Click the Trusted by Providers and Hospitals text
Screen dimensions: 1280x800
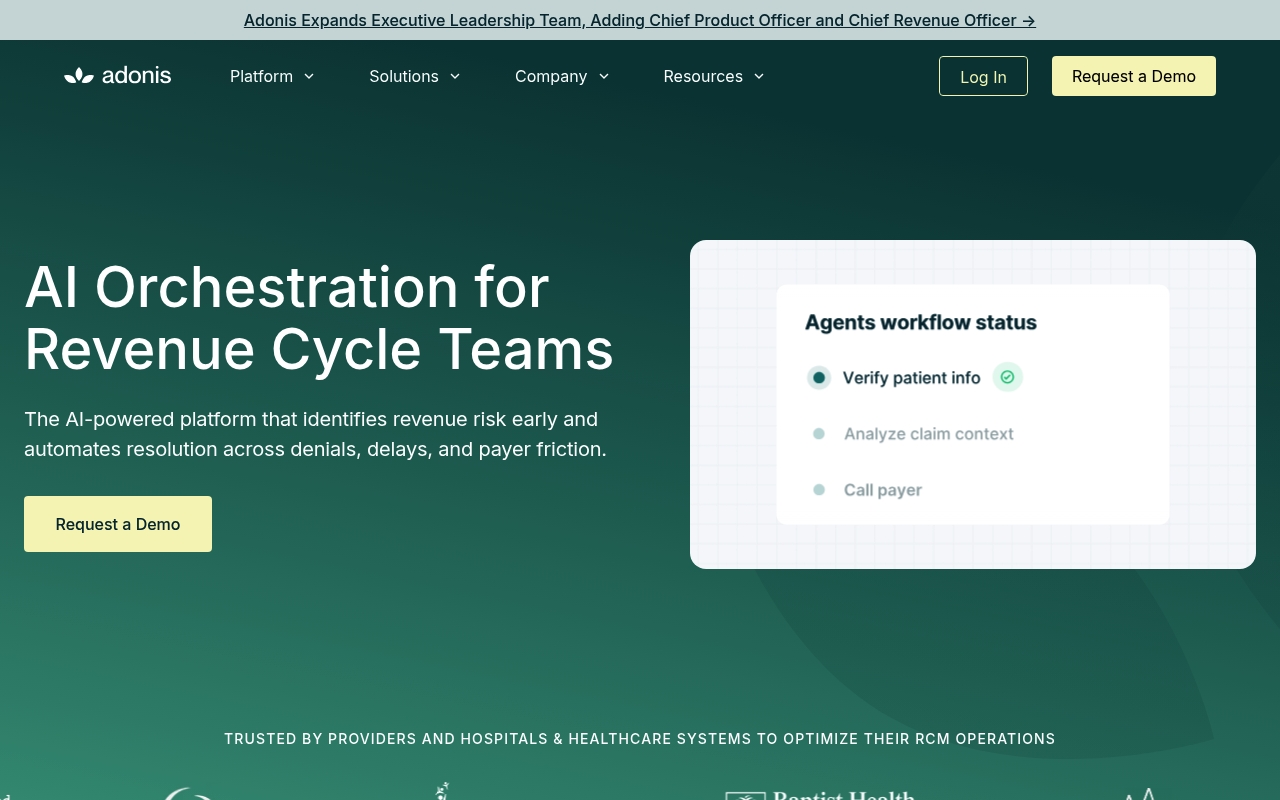[640, 739]
